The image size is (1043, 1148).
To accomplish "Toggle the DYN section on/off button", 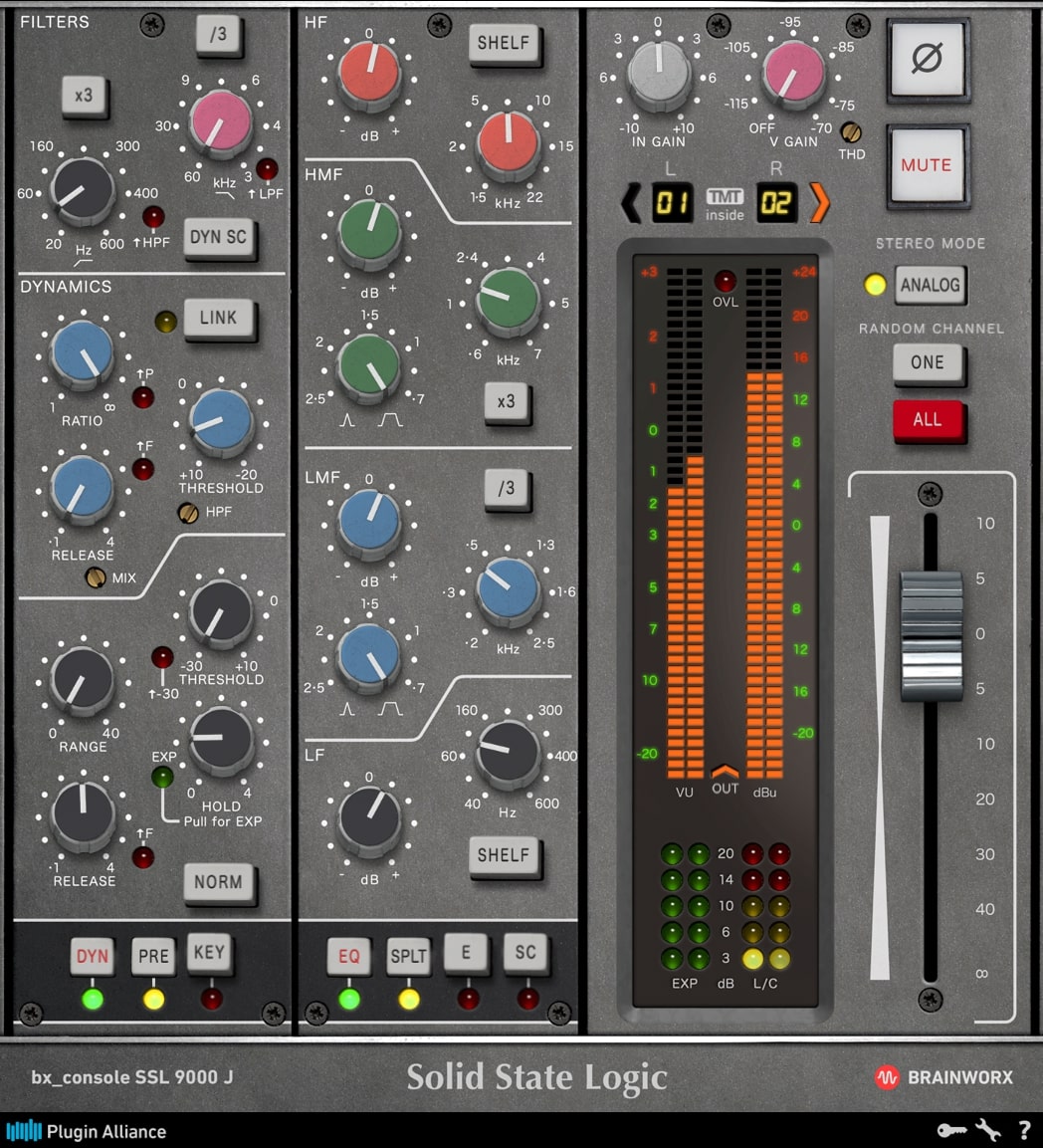I will tap(93, 956).
